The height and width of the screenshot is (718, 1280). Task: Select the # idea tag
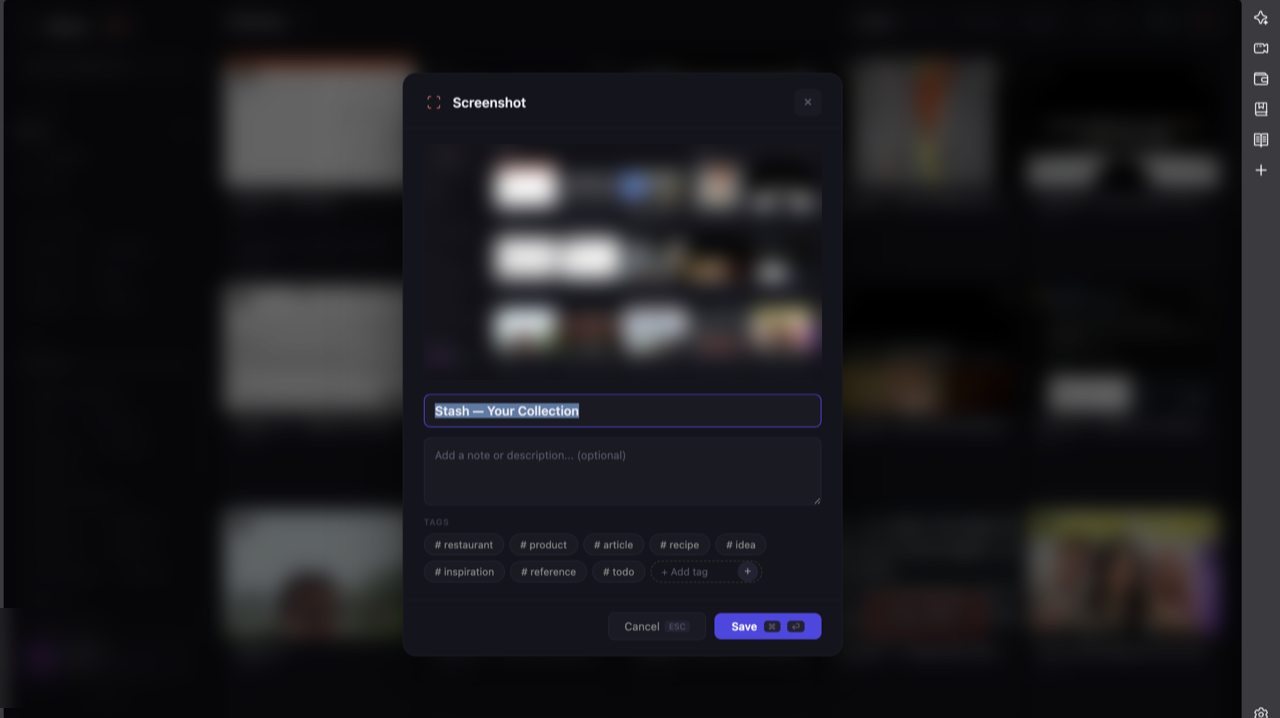coord(741,545)
